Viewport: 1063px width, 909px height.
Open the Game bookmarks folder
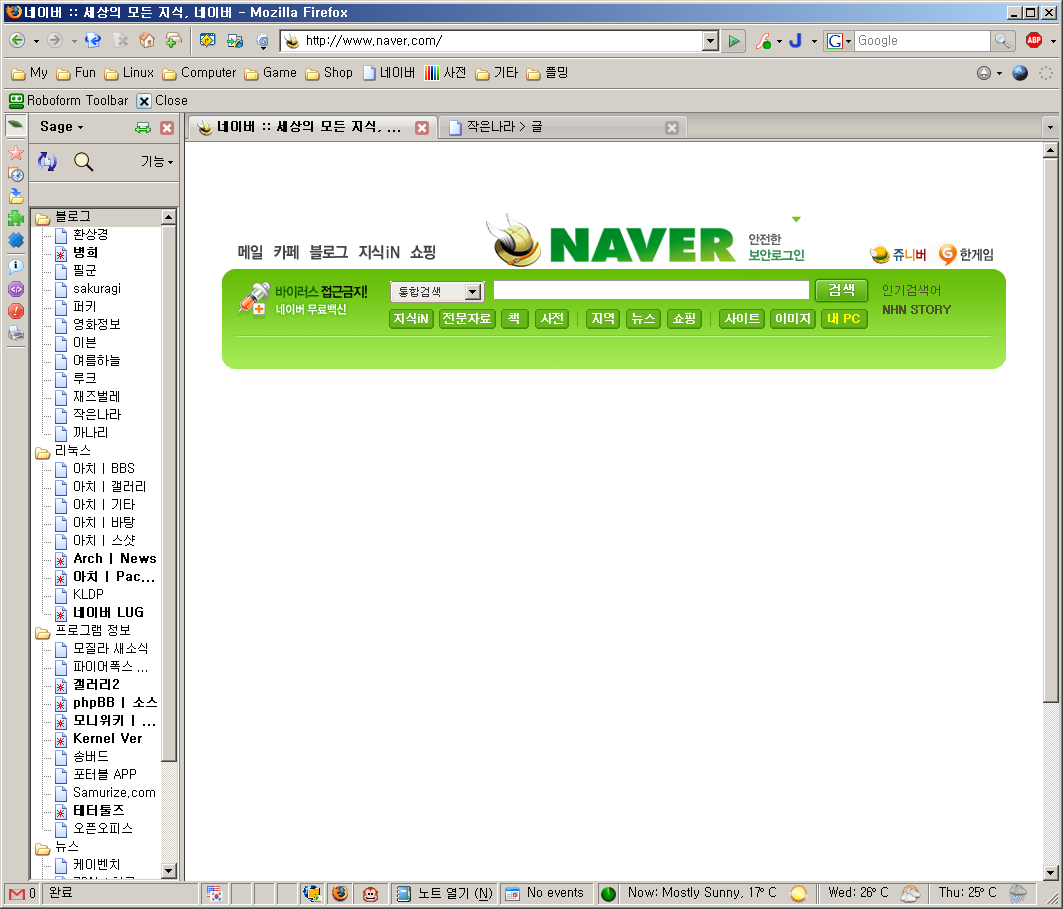[x=270, y=73]
